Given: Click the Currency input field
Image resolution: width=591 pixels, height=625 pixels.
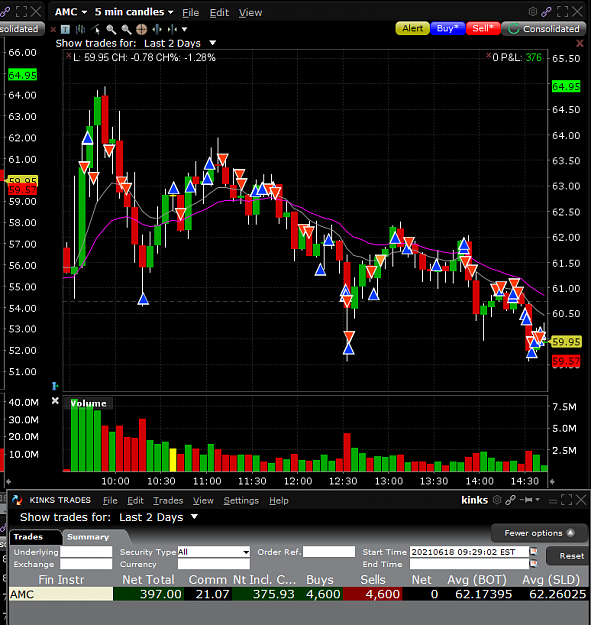Looking at the screenshot, I should (x=214, y=564).
